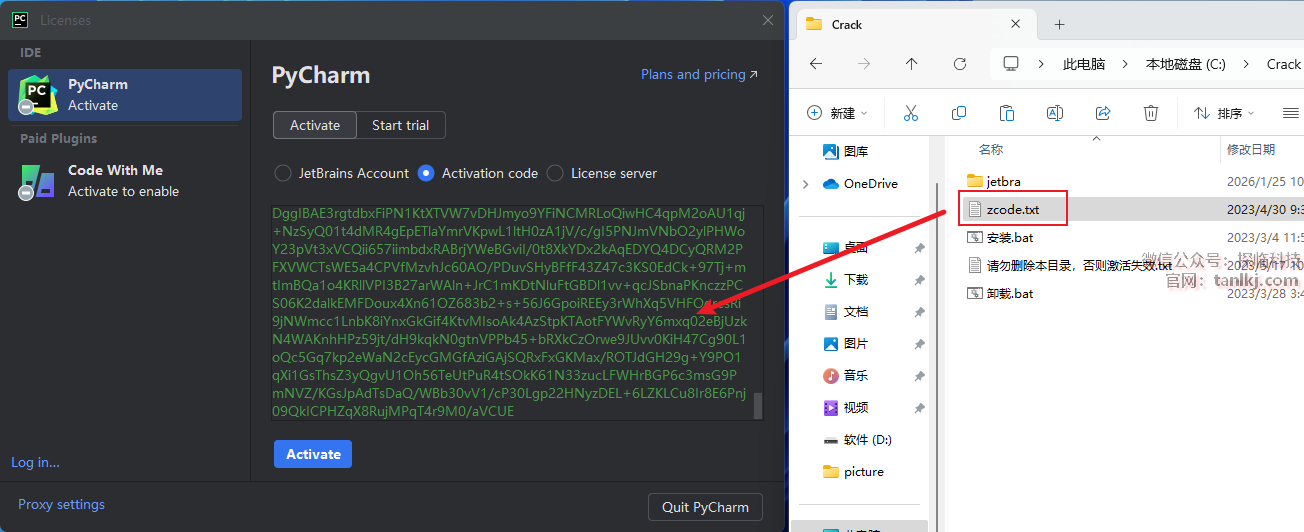
Task: Choose the Activation code radio option
Action: point(426,173)
